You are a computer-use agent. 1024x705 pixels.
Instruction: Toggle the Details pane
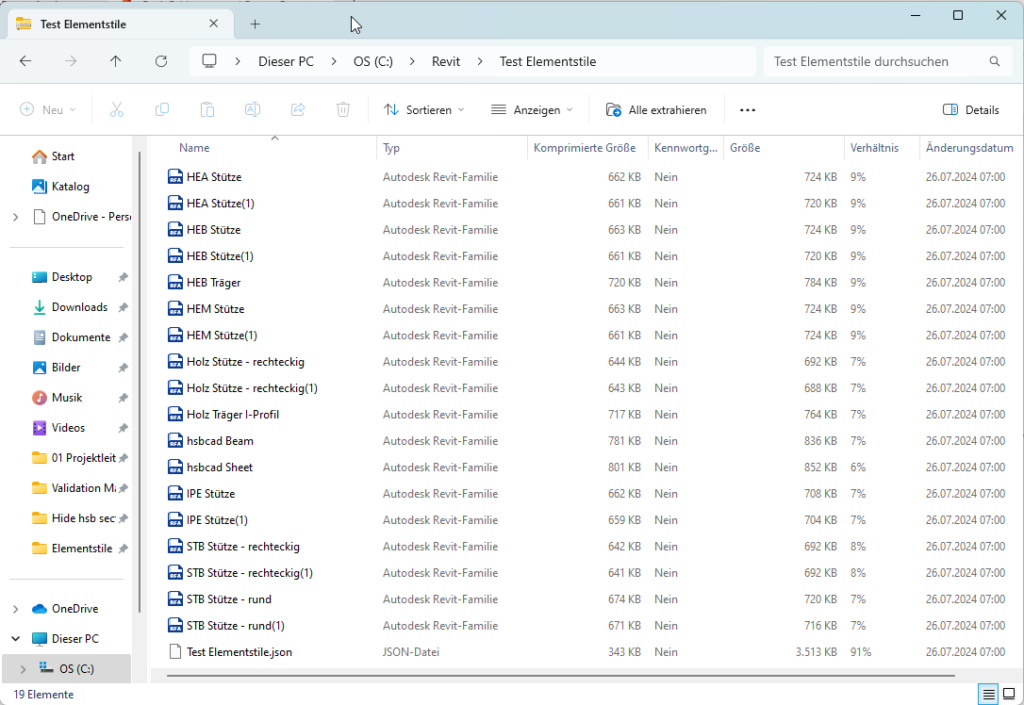click(x=970, y=110)
